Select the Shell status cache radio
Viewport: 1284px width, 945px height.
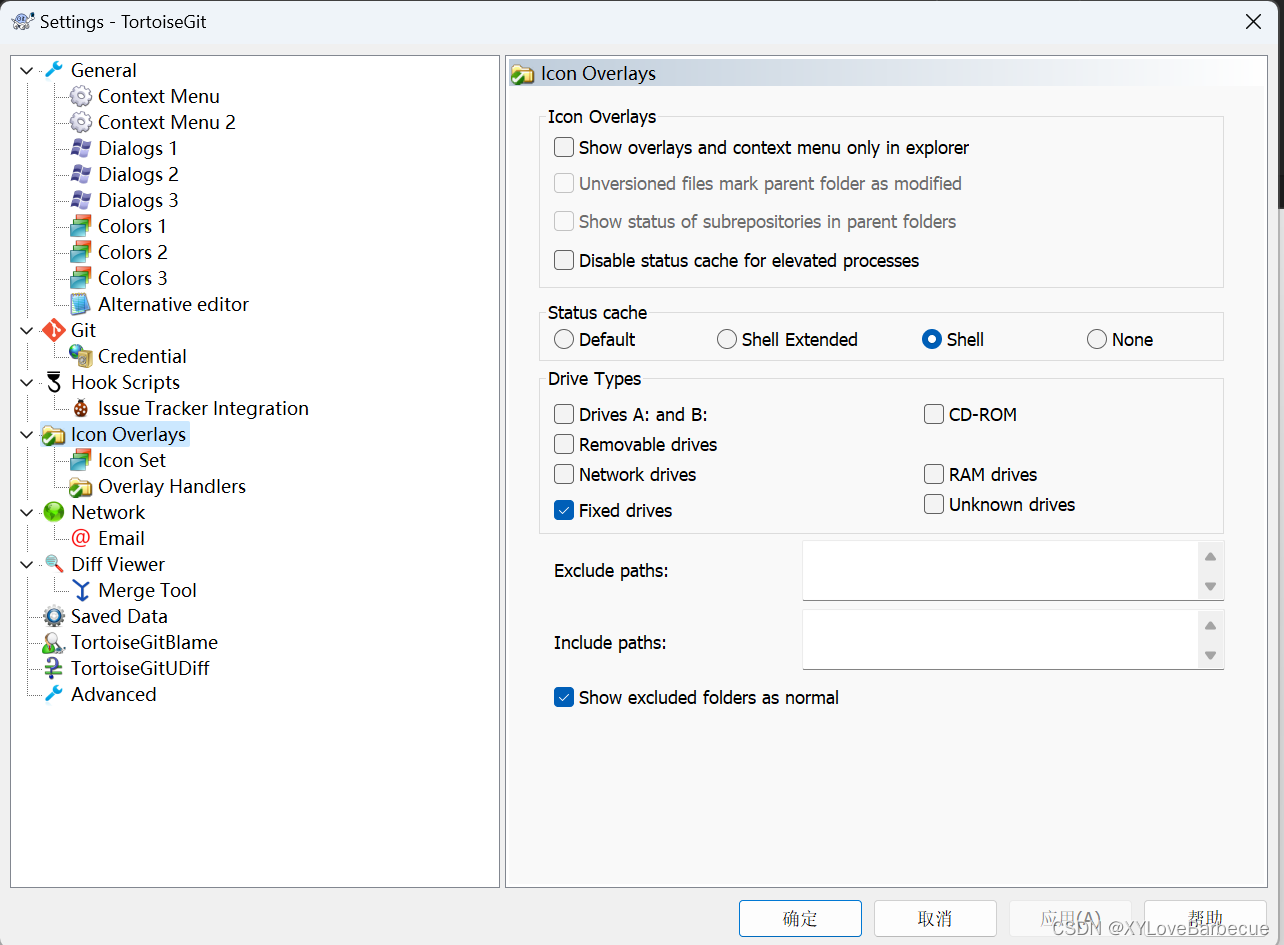(x=931, y=339)
